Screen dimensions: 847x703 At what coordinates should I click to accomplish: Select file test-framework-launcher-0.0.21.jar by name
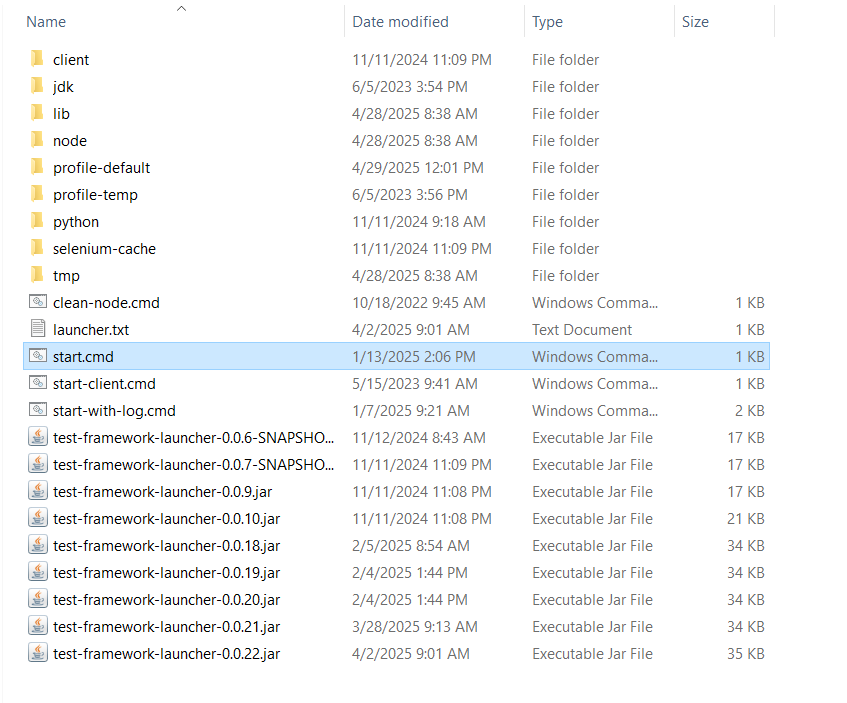(x=166, y=627)
